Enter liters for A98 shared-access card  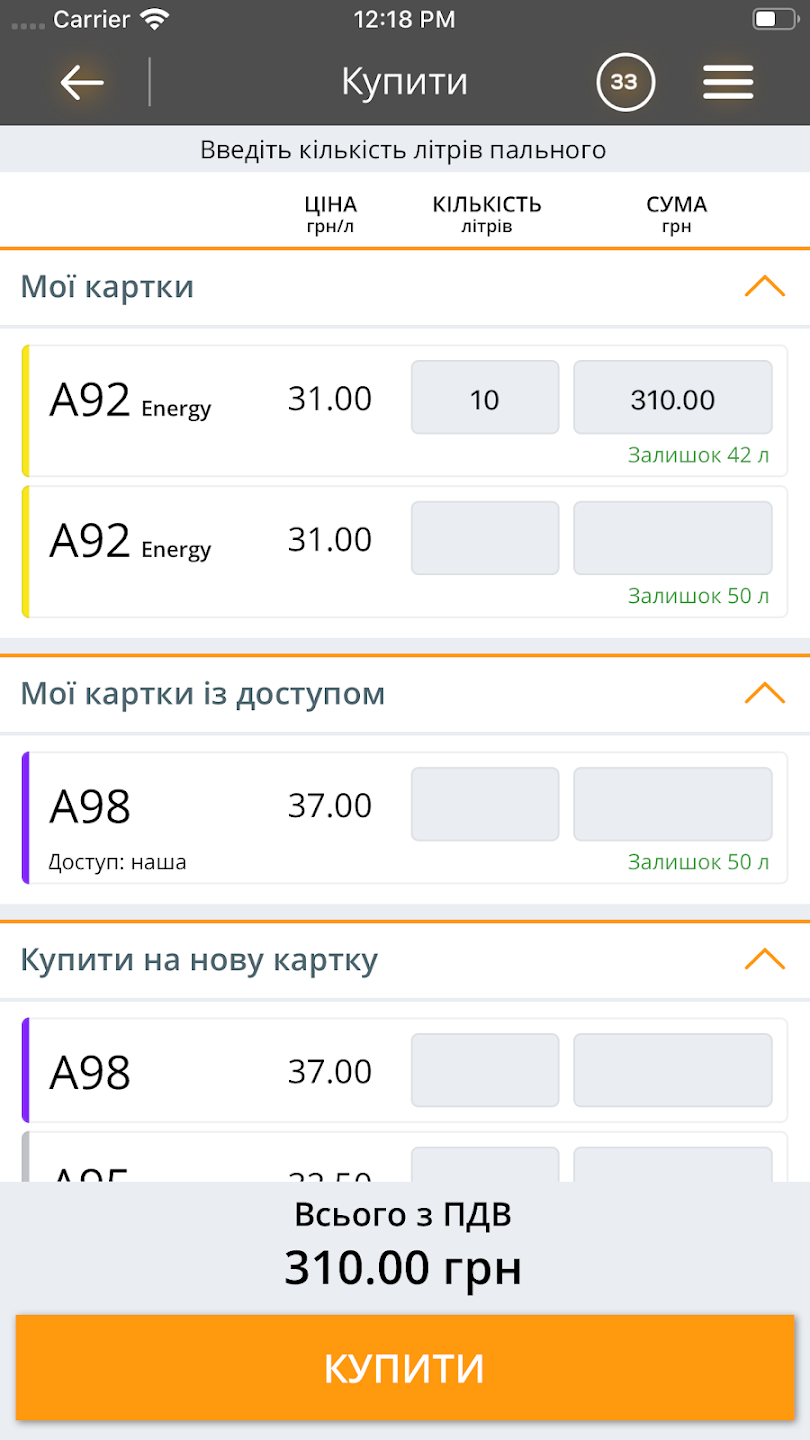(x=485, y=805)
